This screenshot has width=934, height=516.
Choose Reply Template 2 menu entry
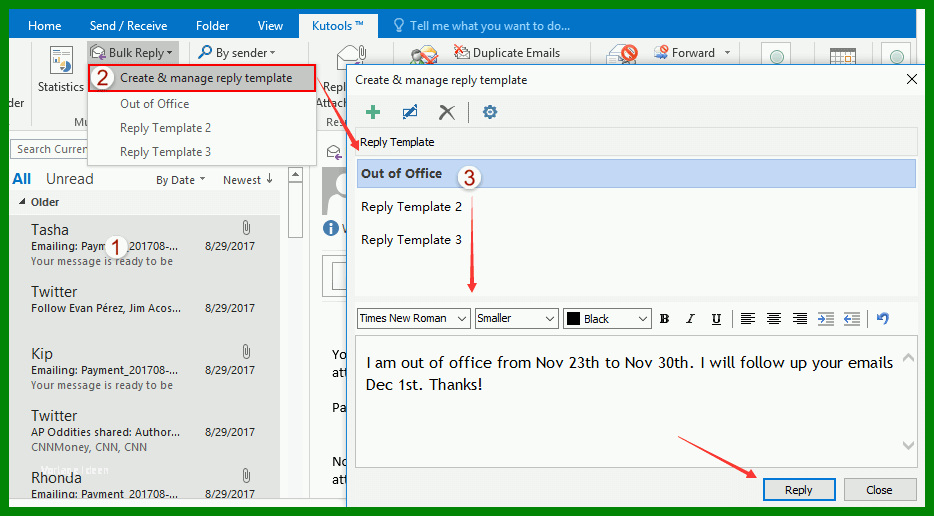click(165, 128)
